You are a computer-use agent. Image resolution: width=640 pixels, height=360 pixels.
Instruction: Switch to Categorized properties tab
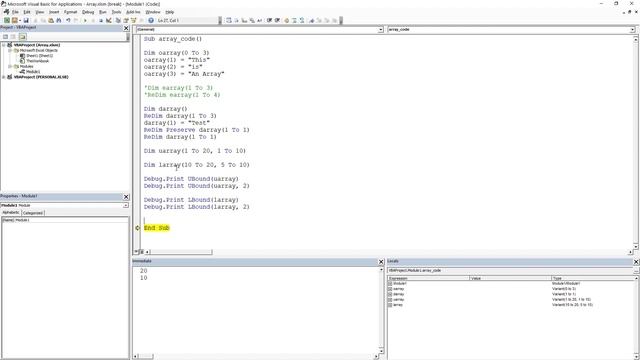(33, 213)
